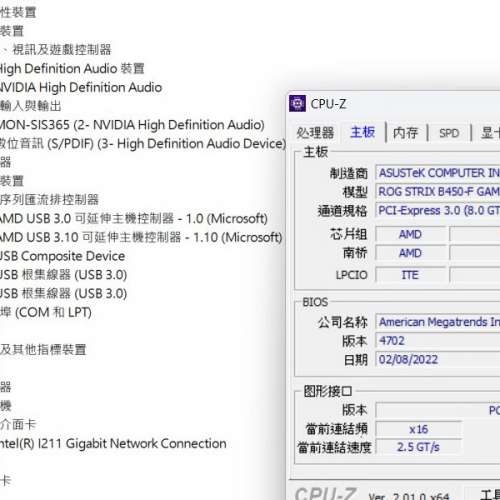Image resolution: width=500 pixels, height=500 pixels.
Task: Click the CPU-Z version text Ver. 2.01.0.x64
Action: pyautogui.click(x=409, y=496)
